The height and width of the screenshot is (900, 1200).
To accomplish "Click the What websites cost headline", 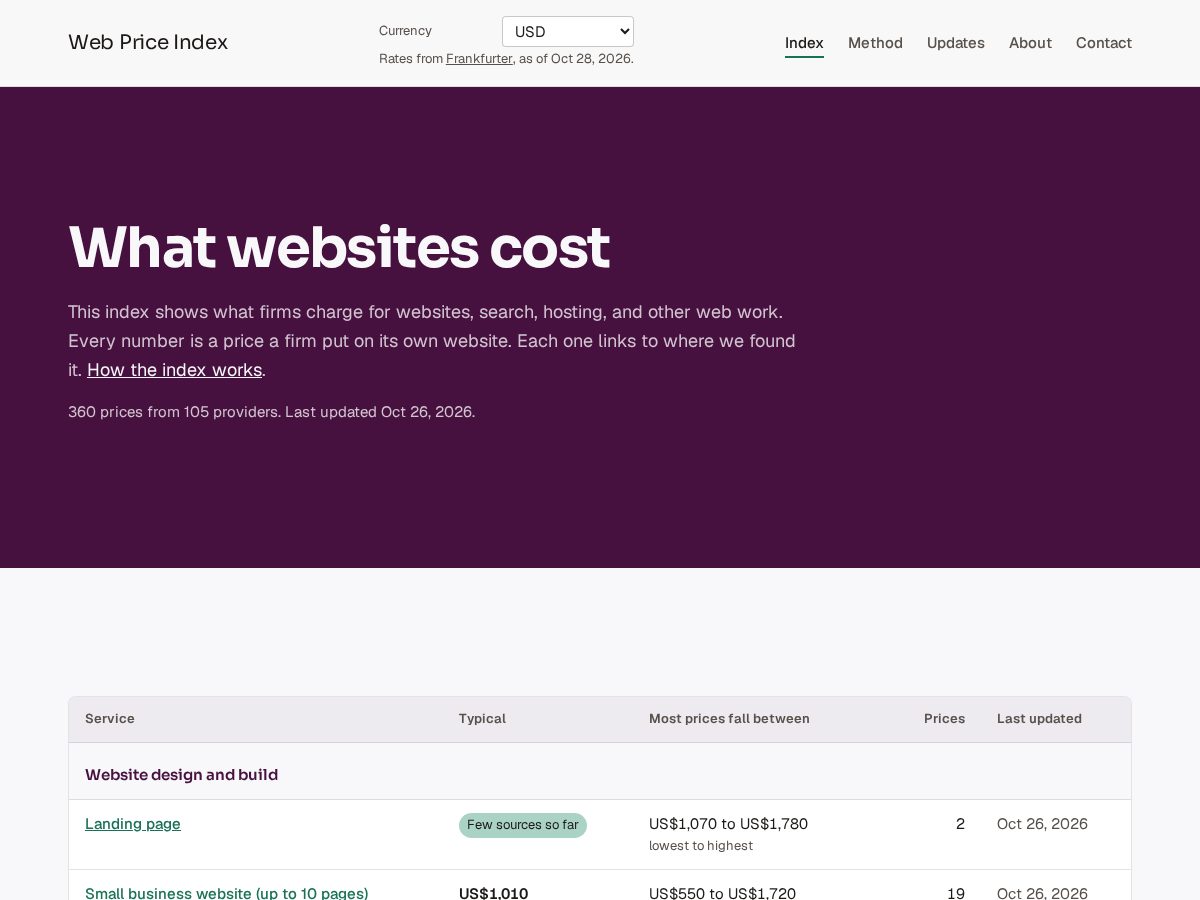I will tap(339, 247).
